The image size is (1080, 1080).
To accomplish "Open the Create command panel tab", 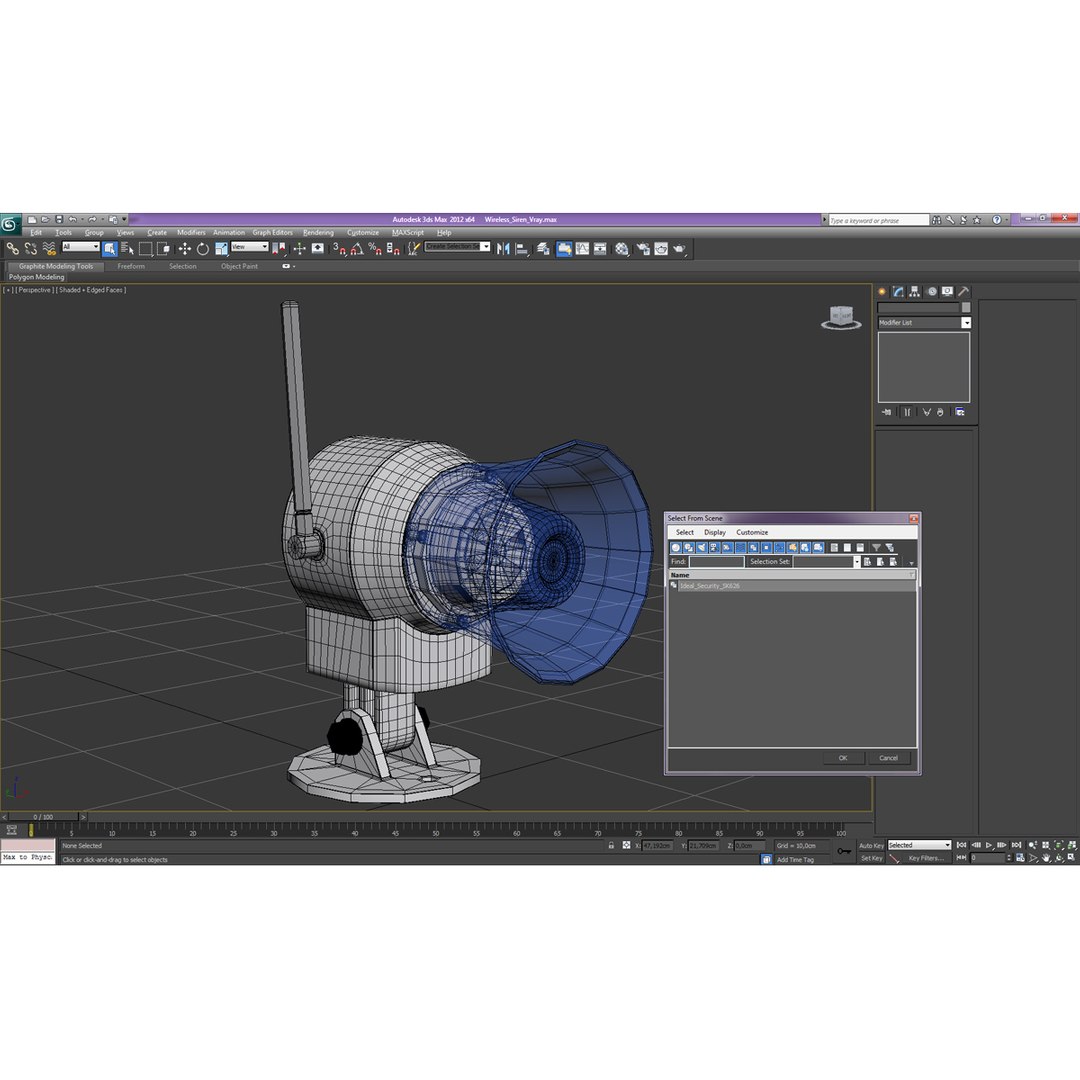I will [882, 291].
